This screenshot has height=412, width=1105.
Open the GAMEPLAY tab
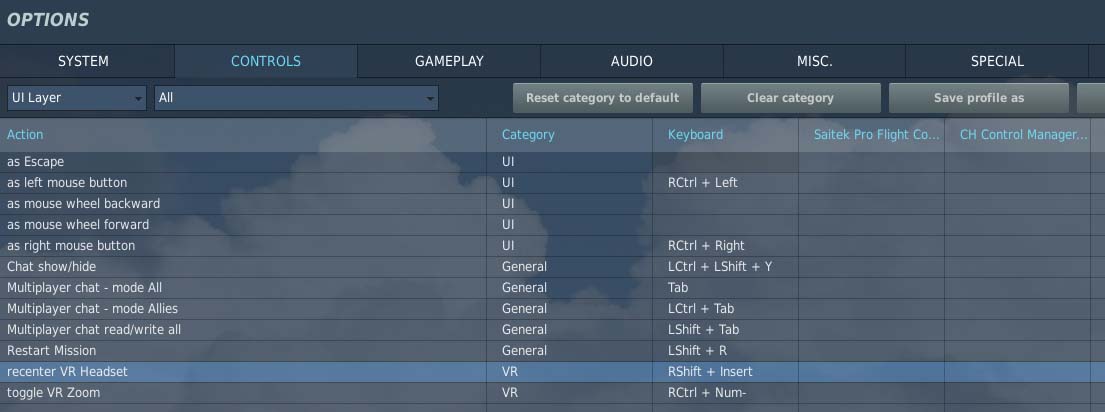pos(449,61)
